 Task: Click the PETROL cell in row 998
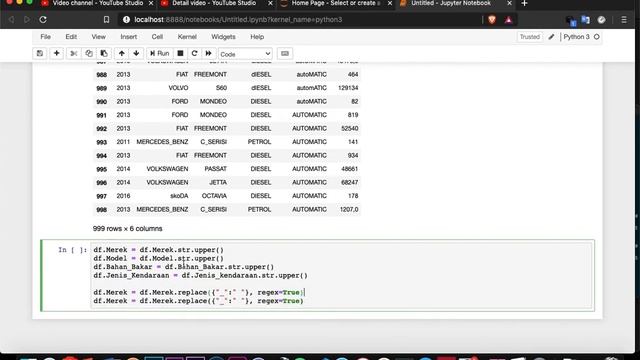tap(259, 209)
